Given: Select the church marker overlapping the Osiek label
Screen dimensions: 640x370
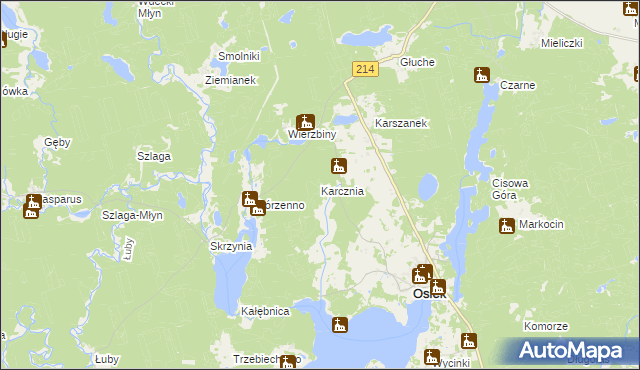Looking at the screenshot, I should point(438,287).
